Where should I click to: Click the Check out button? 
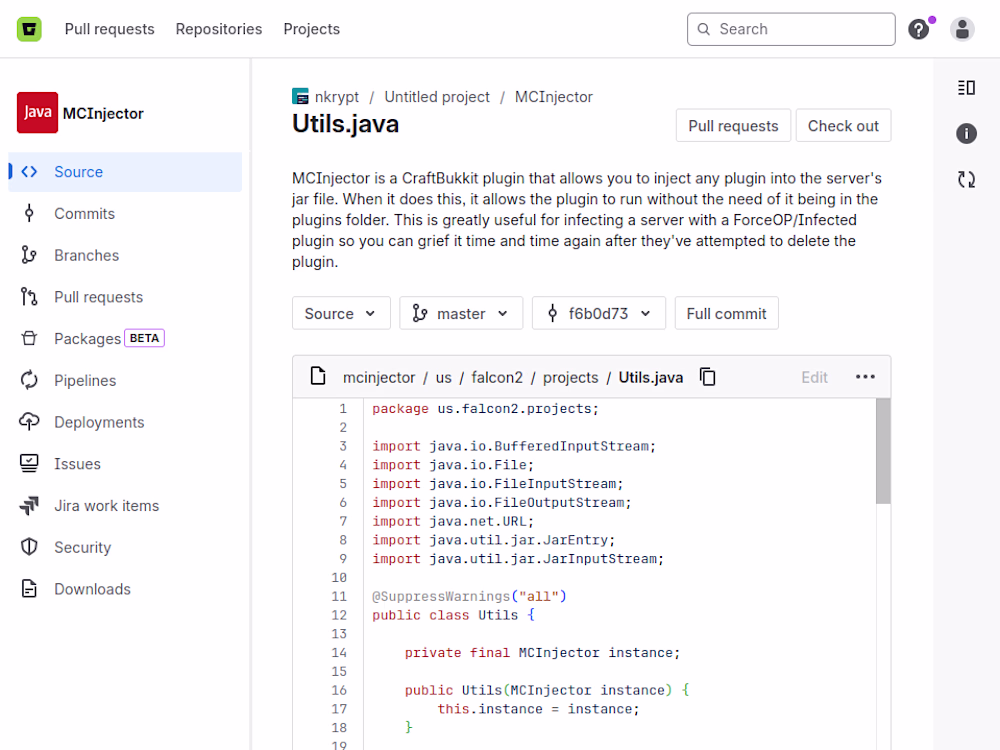tap(842, 126)
